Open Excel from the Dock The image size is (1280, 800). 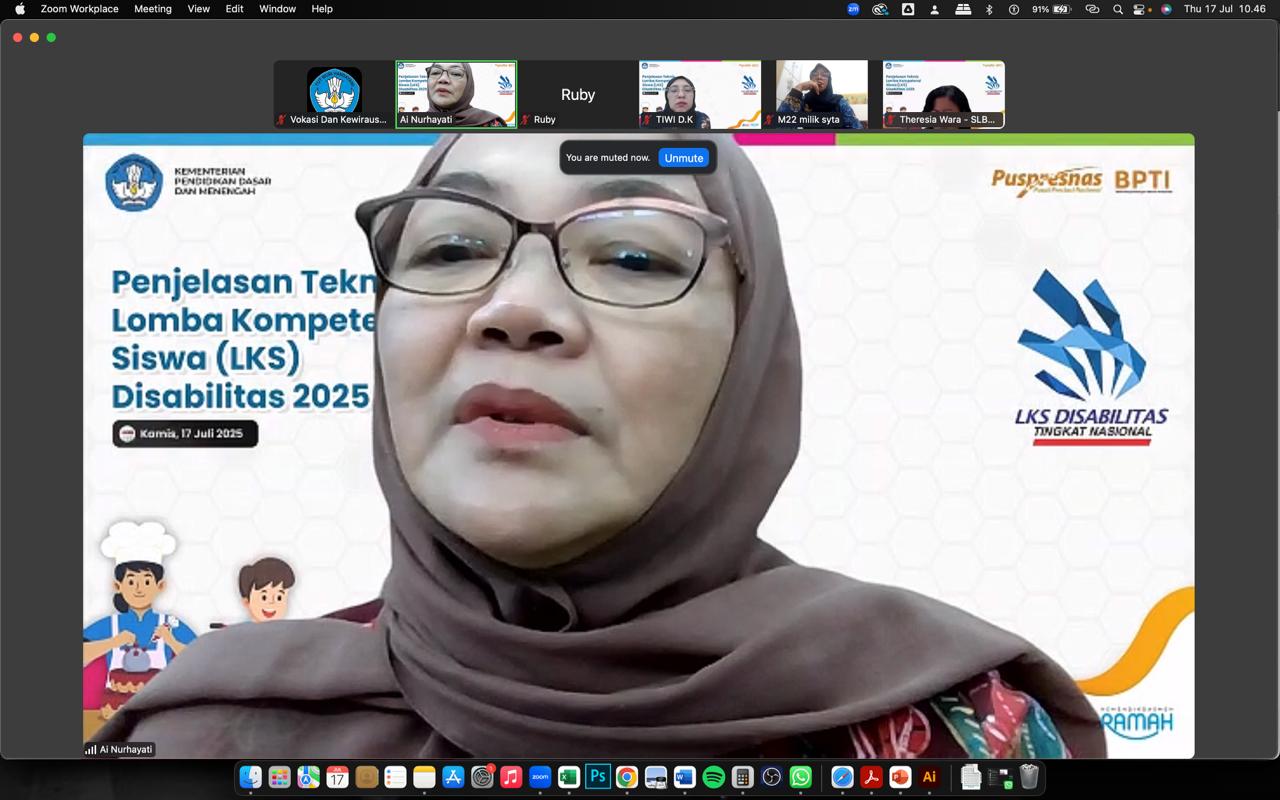[569, 777]
